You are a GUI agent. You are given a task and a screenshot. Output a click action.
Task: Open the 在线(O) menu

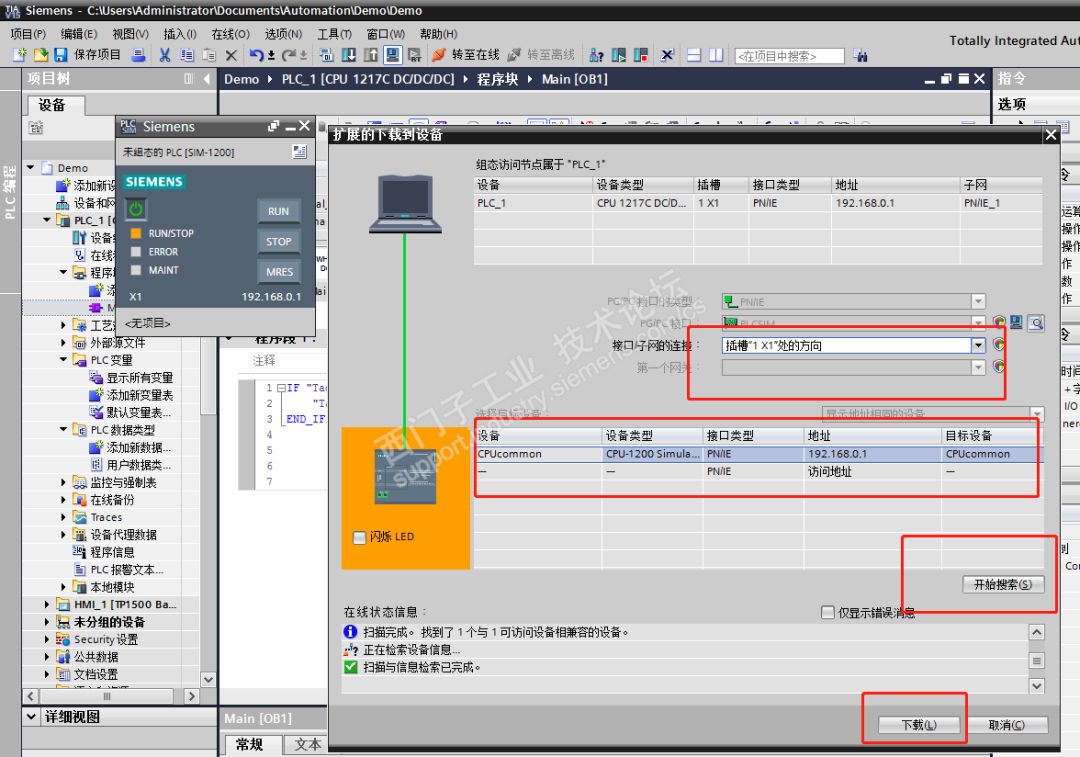point(230,34)
